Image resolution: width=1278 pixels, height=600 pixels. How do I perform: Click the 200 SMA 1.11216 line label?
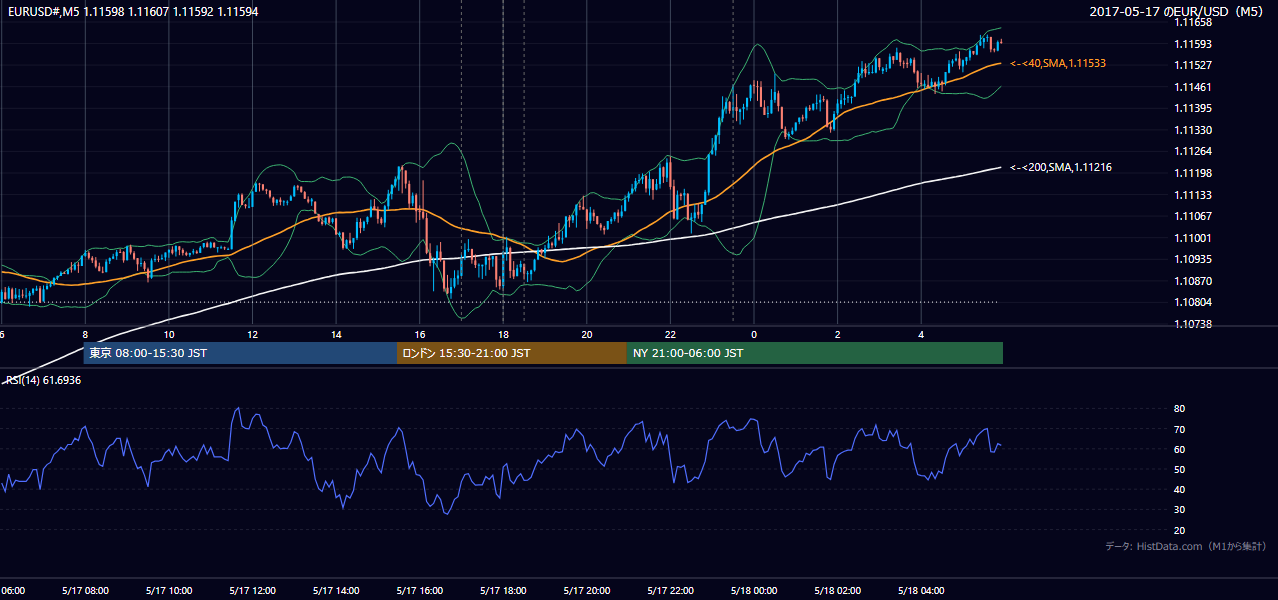click(1060, 168)
